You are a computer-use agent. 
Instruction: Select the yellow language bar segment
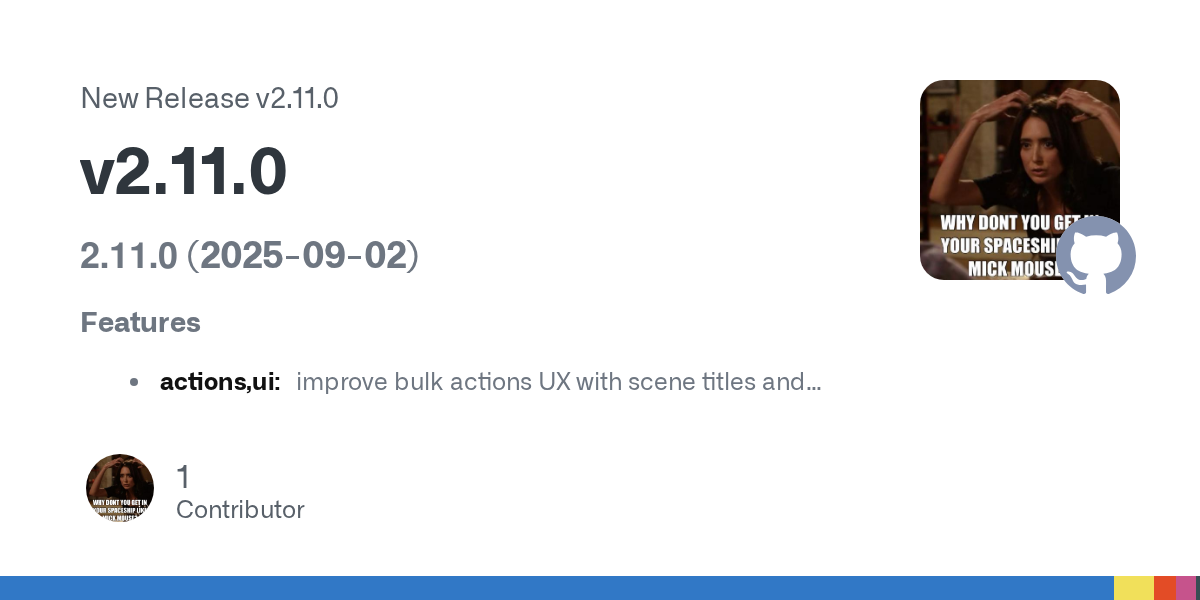(1134, 588)
